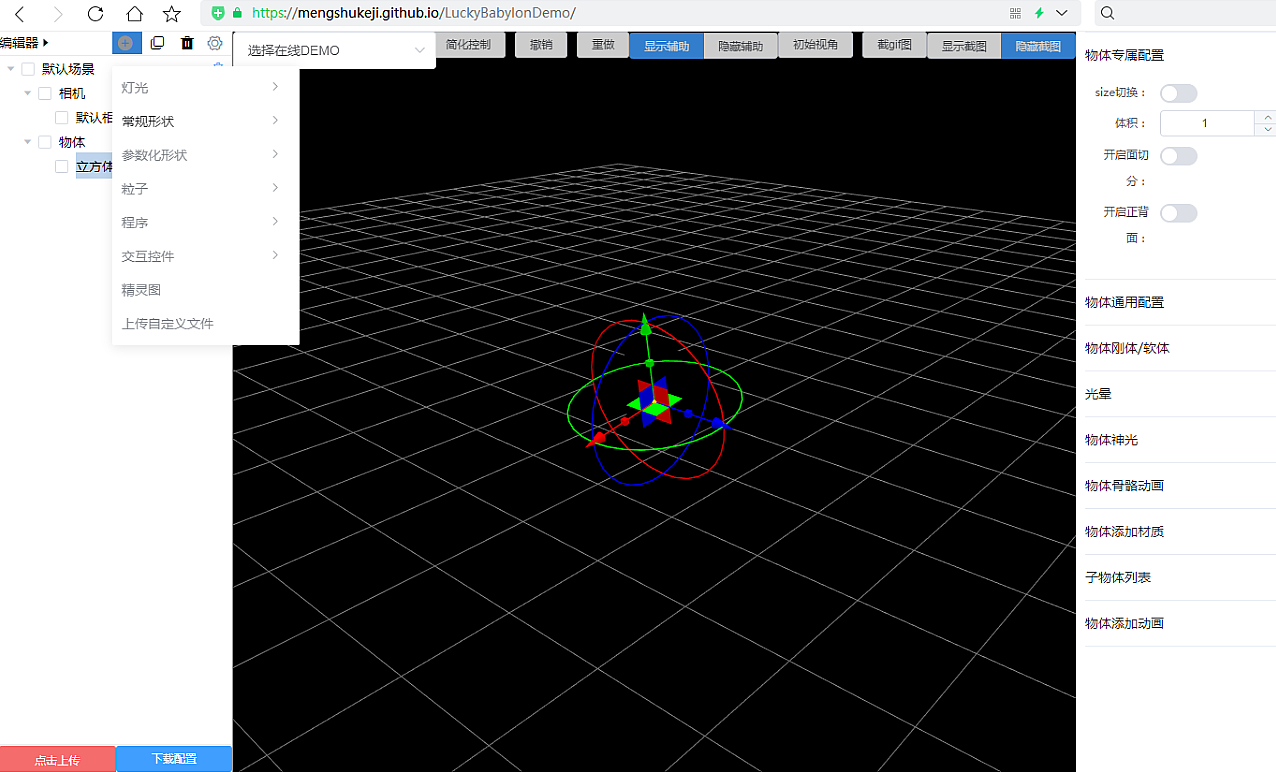Open browser home page icon
This screenshot has height=772, width=1276.
[134, 14]
